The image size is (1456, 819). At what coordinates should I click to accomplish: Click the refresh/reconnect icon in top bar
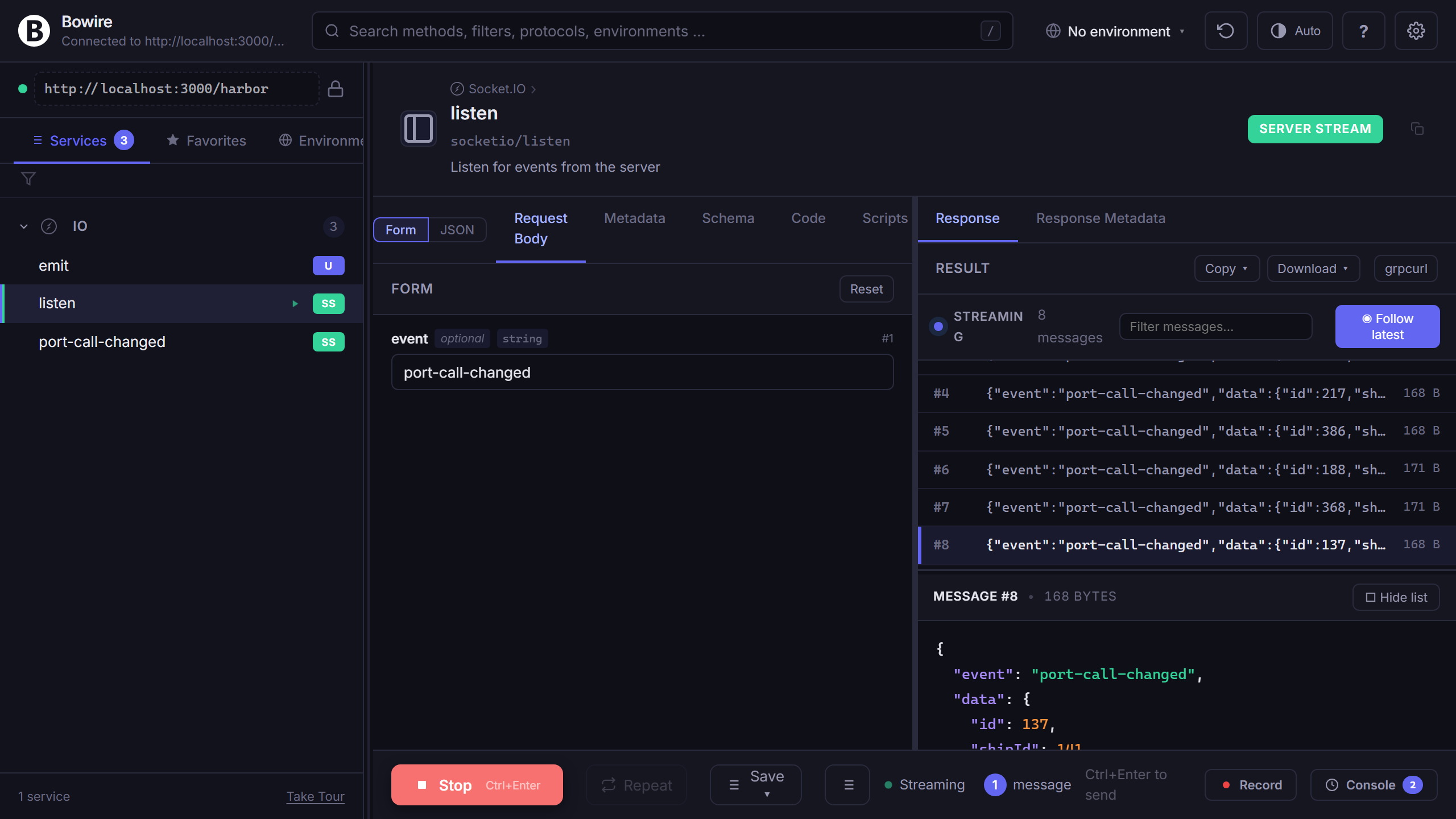tap(1226, 31)
